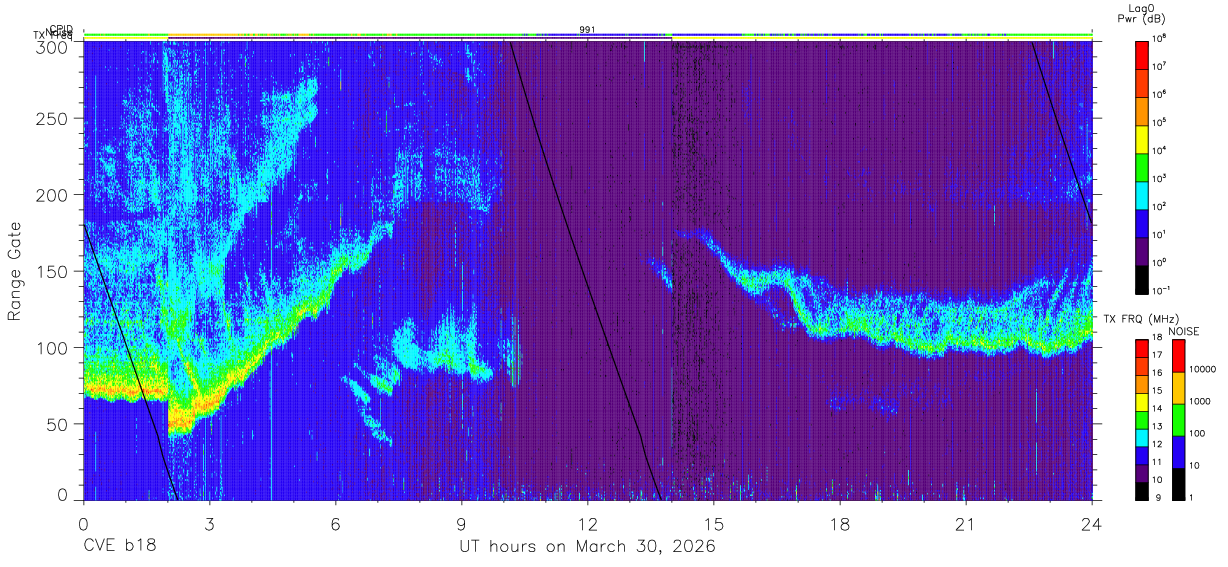This screenshot has width=1228, height=567.
Task: Click the 1000 label on NOISE scale
Action: click(1200, 402)
